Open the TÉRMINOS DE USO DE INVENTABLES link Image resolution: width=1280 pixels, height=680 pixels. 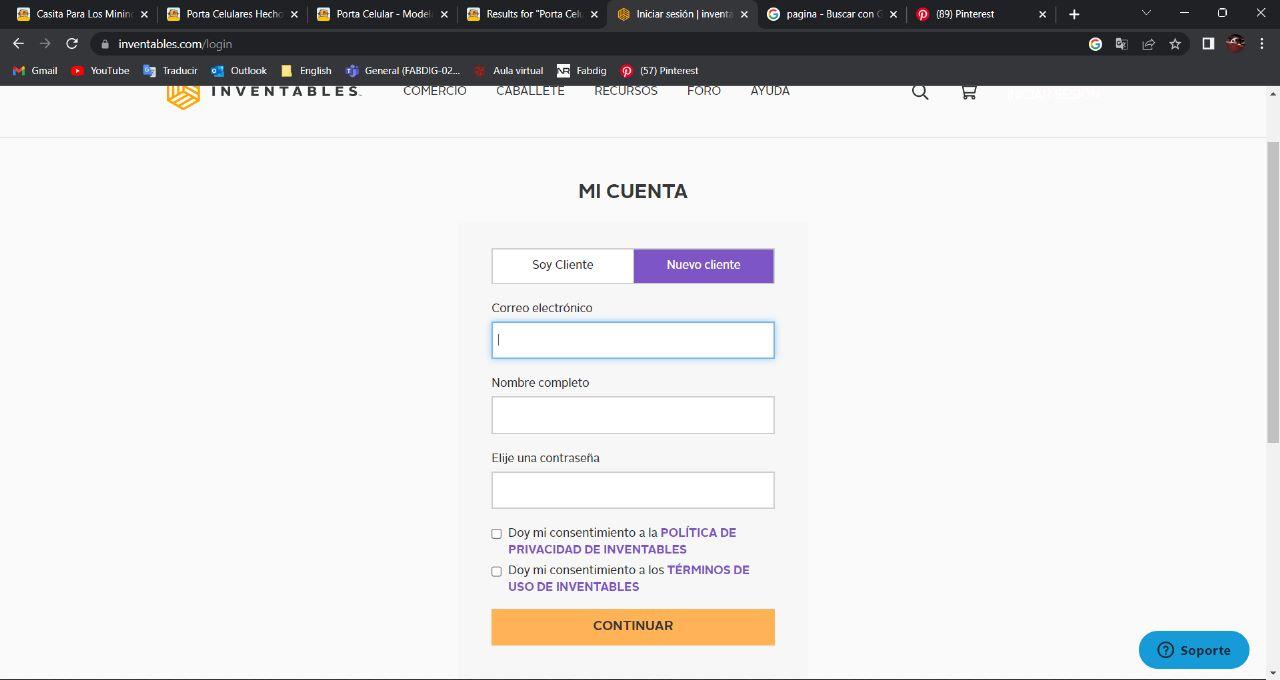click(629, 578)
